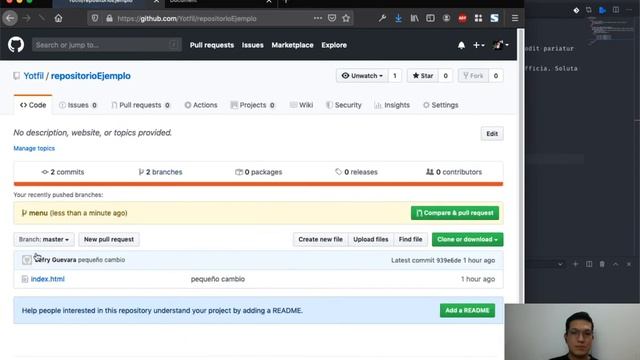640x360 pixels.
Task: Open the Insights tab
Action: click(x=392, y=105)
